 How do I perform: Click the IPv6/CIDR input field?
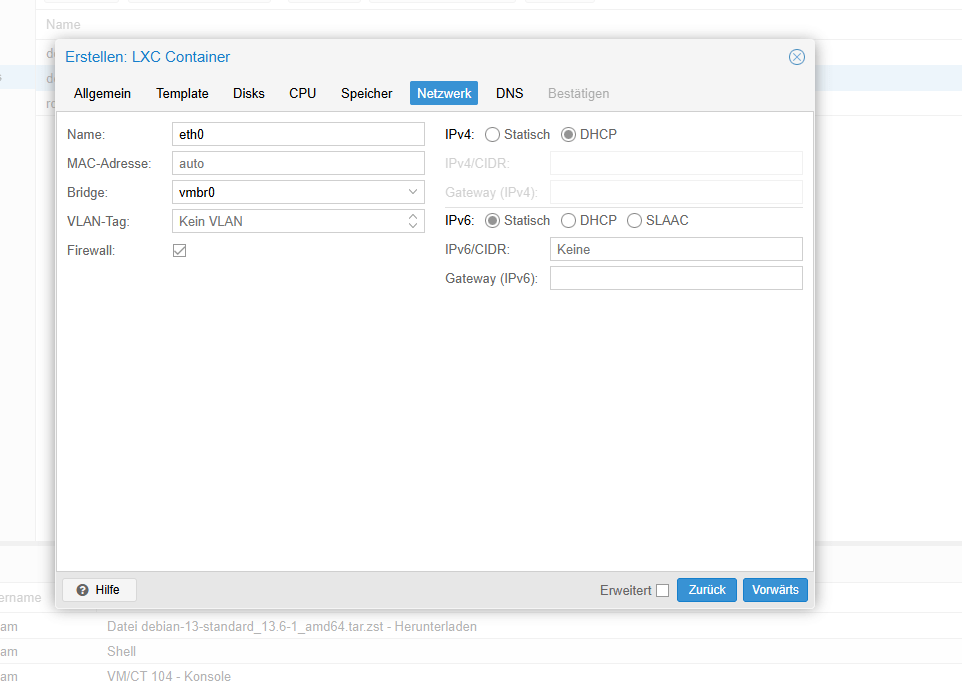(676, 249)
